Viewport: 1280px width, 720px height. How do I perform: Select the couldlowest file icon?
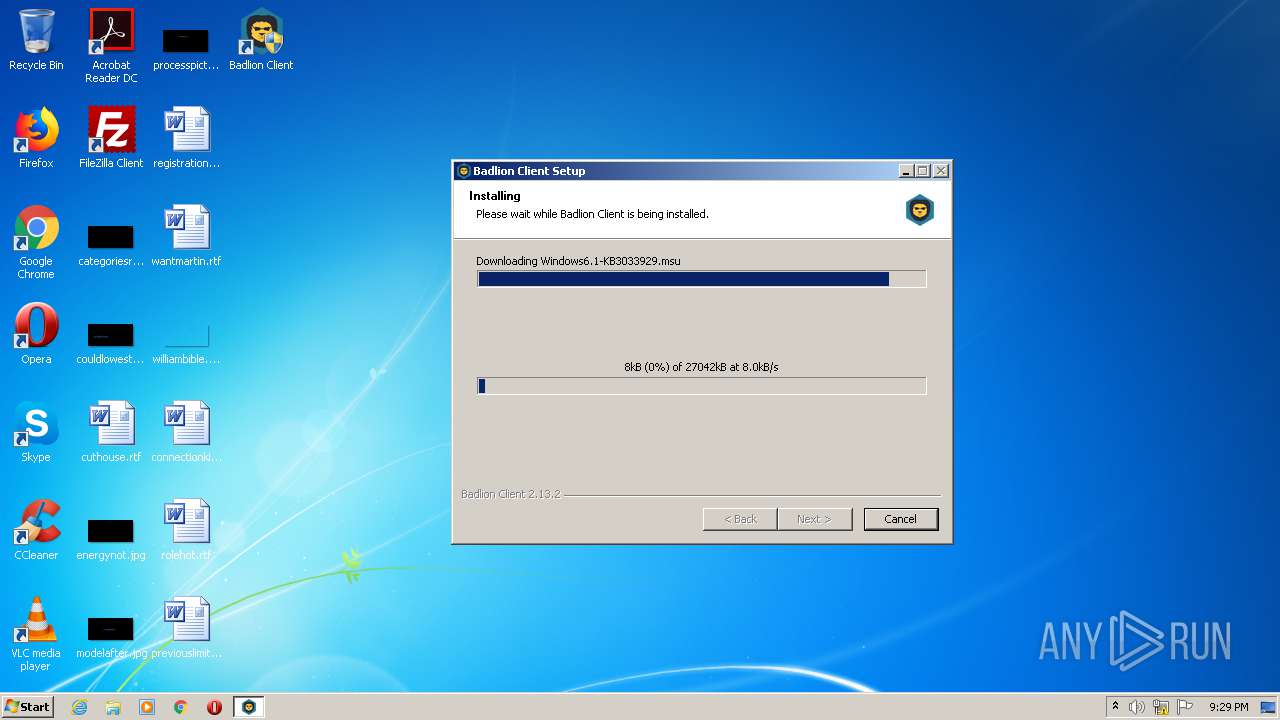tap(111, 343)
